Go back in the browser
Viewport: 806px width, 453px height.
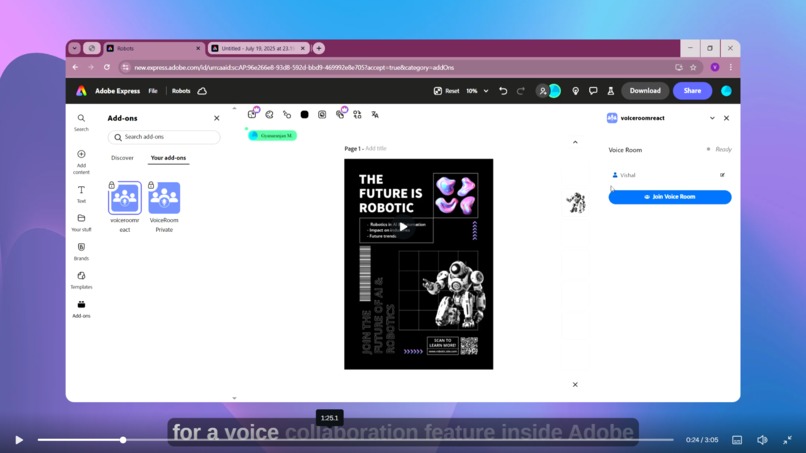click(75, 67)
